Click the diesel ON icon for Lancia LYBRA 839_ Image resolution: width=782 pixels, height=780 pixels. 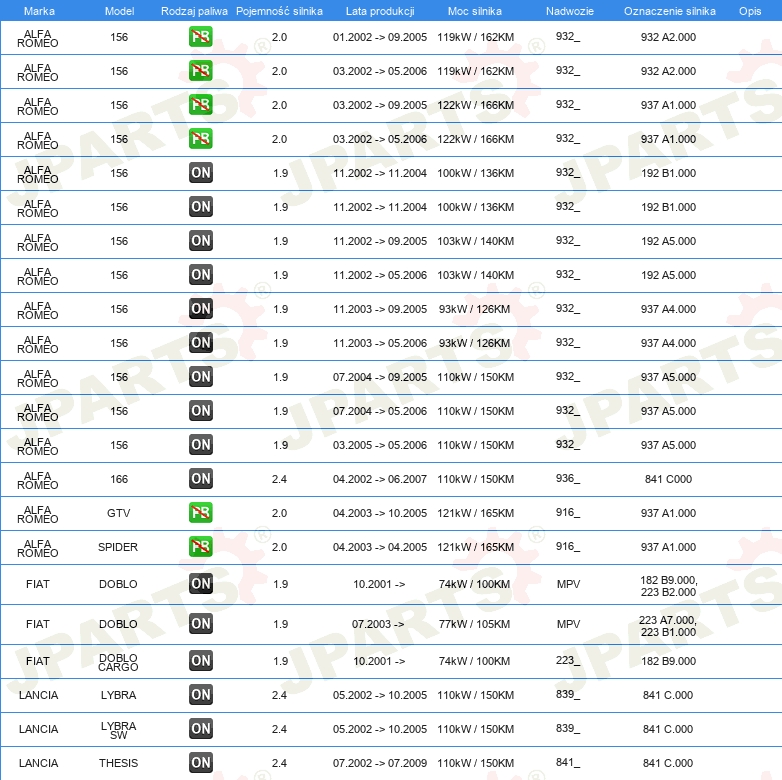click(201, 695)
